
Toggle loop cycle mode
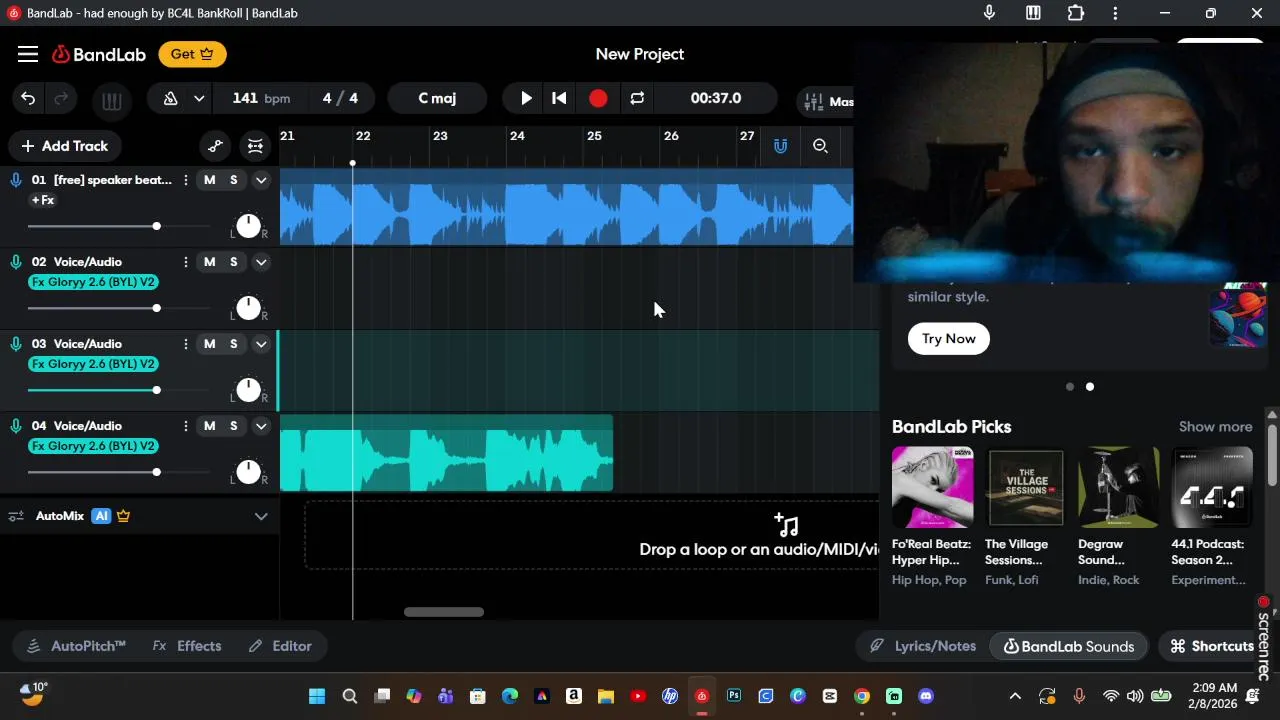(637, 98)
